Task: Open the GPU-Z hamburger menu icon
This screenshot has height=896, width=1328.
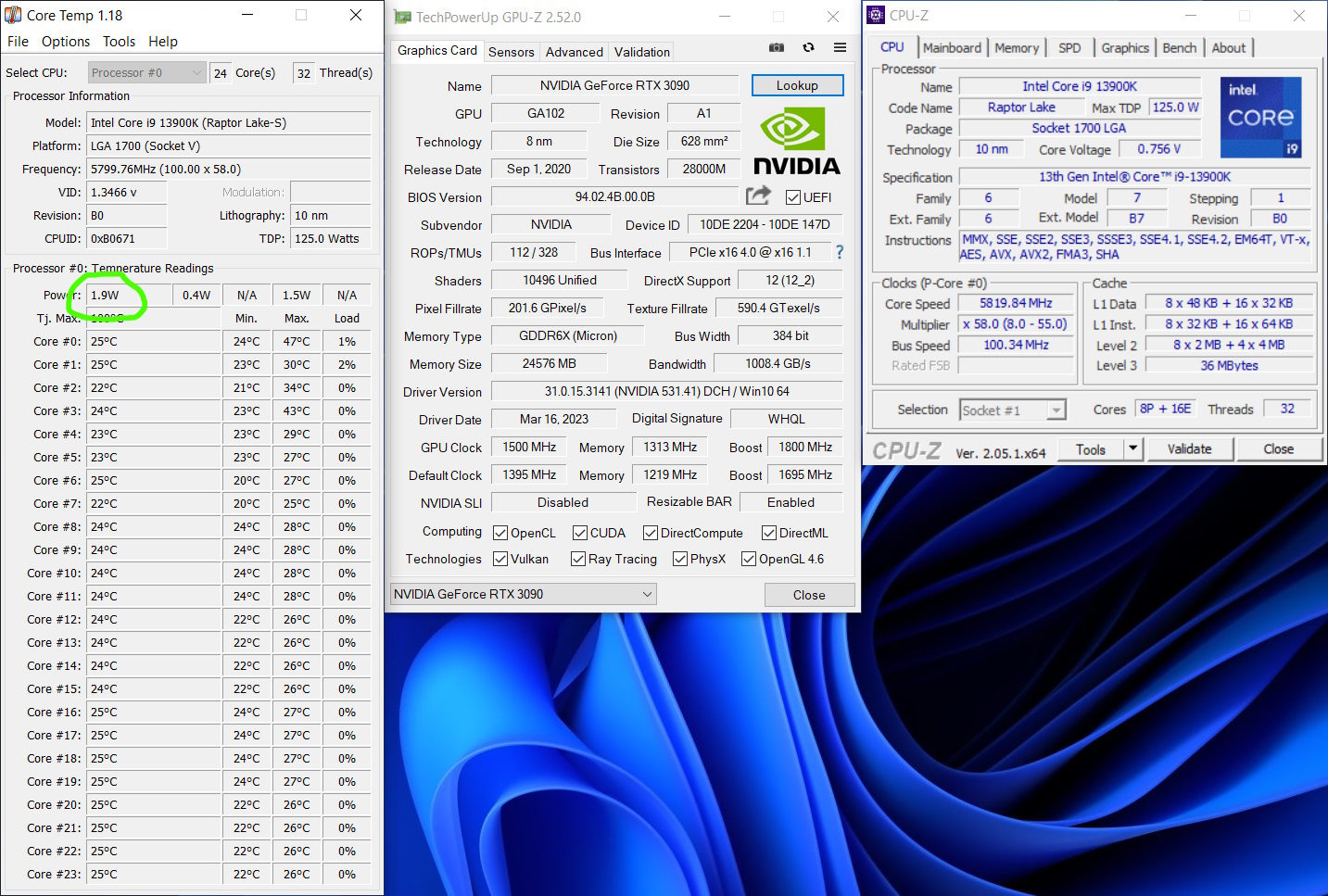Action: coord(839,46)
